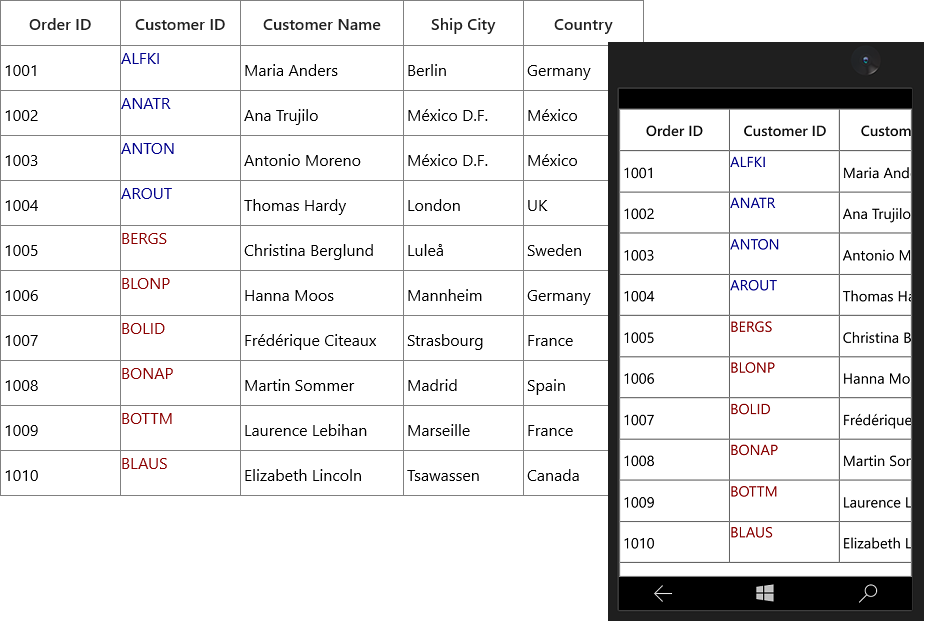Click the Ship City column header

coord(463,24)
